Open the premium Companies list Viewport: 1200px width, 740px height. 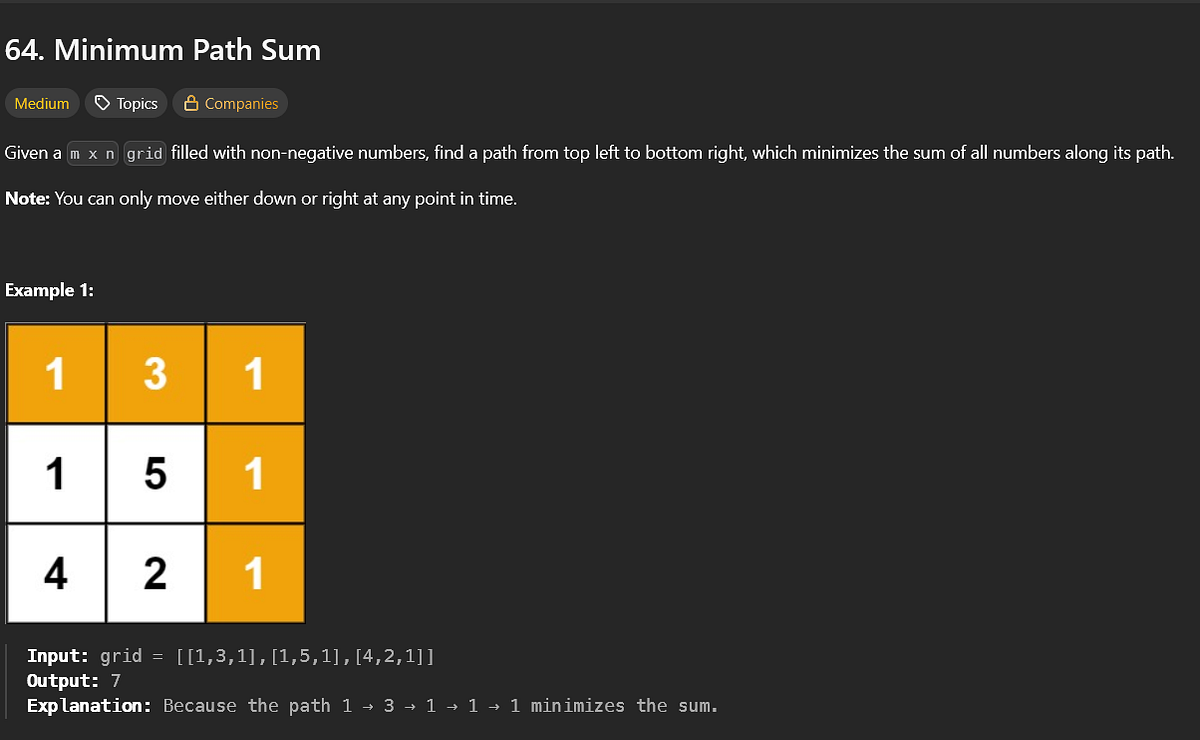tap(230, 103)
